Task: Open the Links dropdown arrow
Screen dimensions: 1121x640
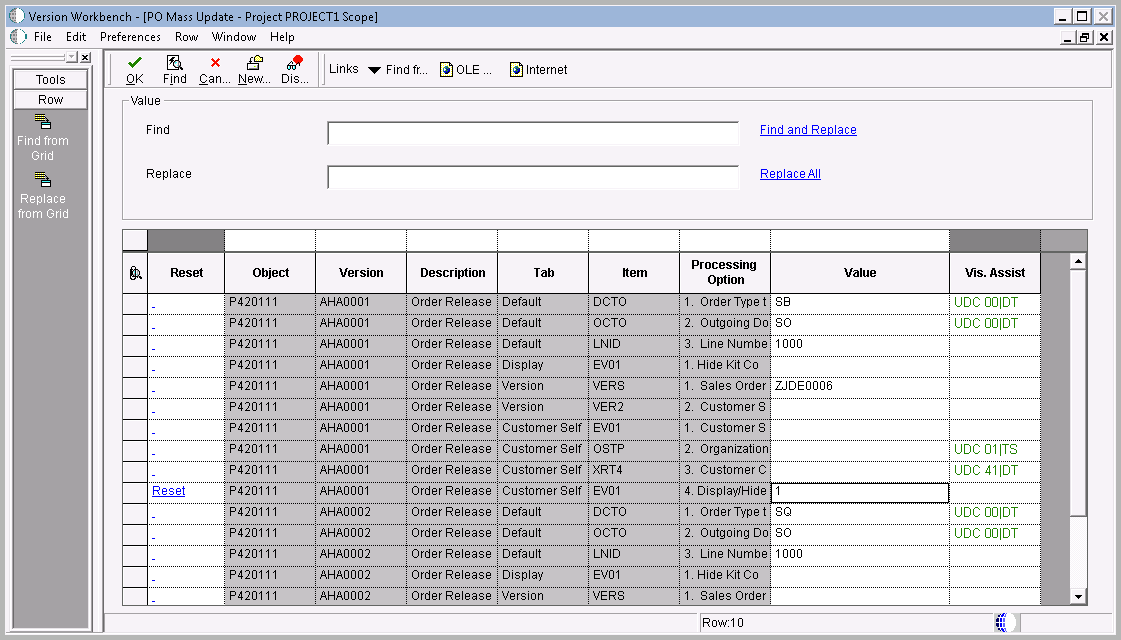Action: [x=372, y=69]
